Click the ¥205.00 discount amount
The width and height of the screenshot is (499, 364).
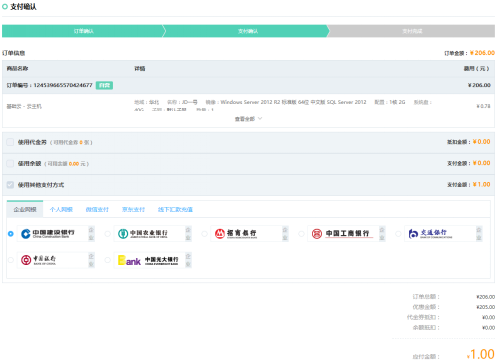(x=486, y=307)
